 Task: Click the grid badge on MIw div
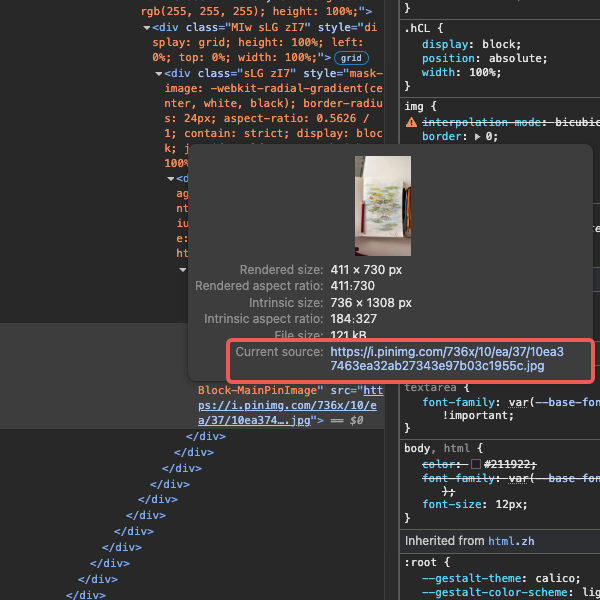352,58
